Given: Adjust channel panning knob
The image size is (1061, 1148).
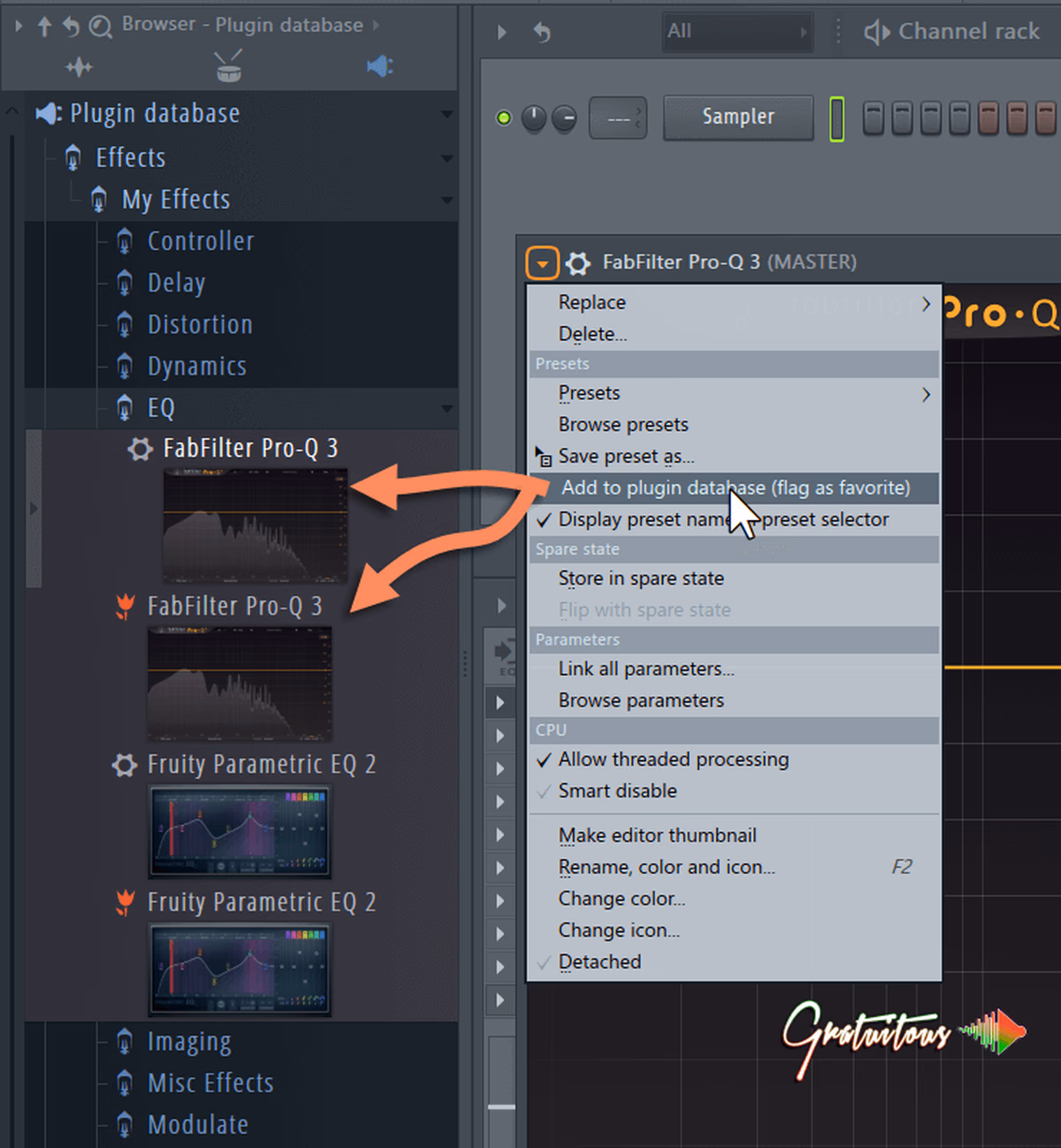Looking at the screenshot, I should pos(534,117).
